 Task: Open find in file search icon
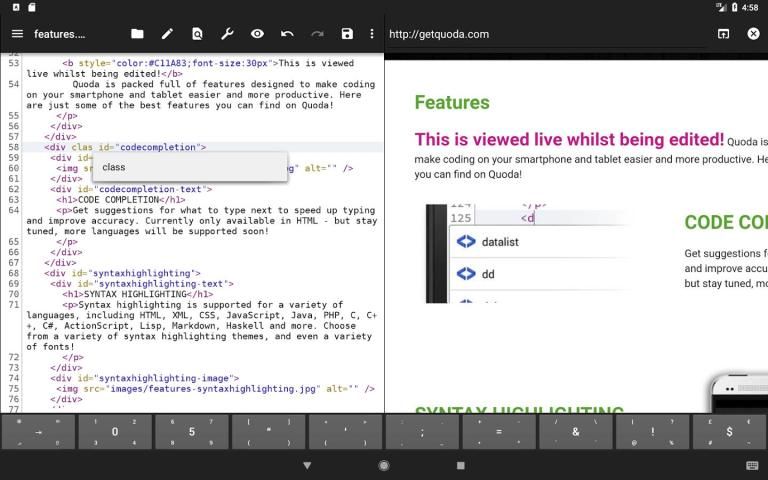click(197, 34)
